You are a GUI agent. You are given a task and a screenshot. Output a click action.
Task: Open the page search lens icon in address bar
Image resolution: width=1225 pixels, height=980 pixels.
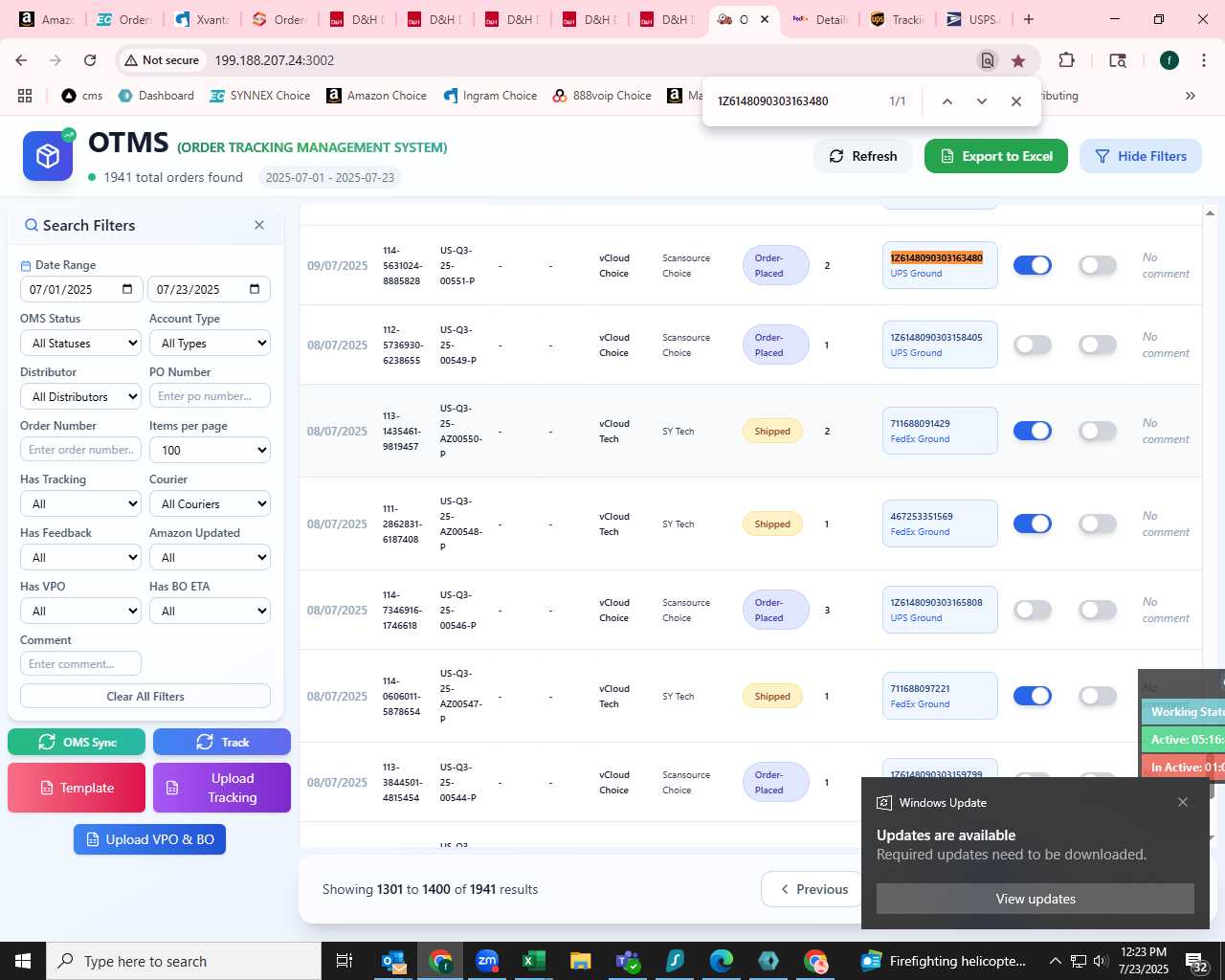point(987,60)
